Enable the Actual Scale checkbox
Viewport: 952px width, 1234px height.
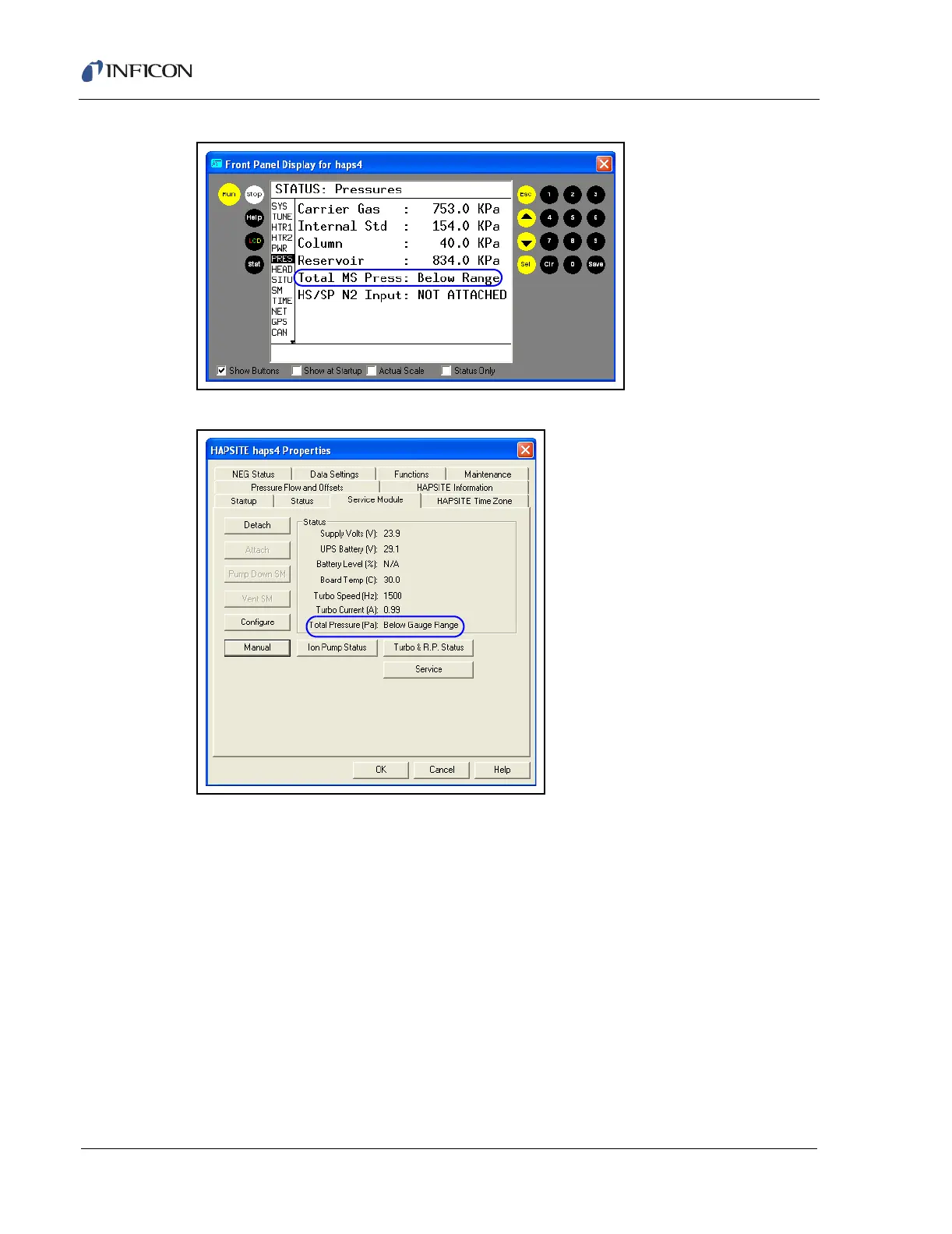click(x=372, y=371)
